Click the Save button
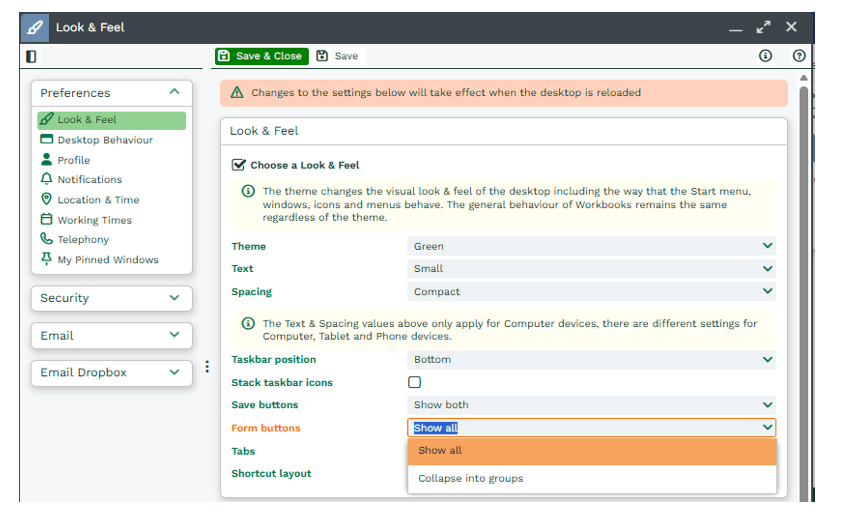The image size is (843, 514). tap(338, 56)
